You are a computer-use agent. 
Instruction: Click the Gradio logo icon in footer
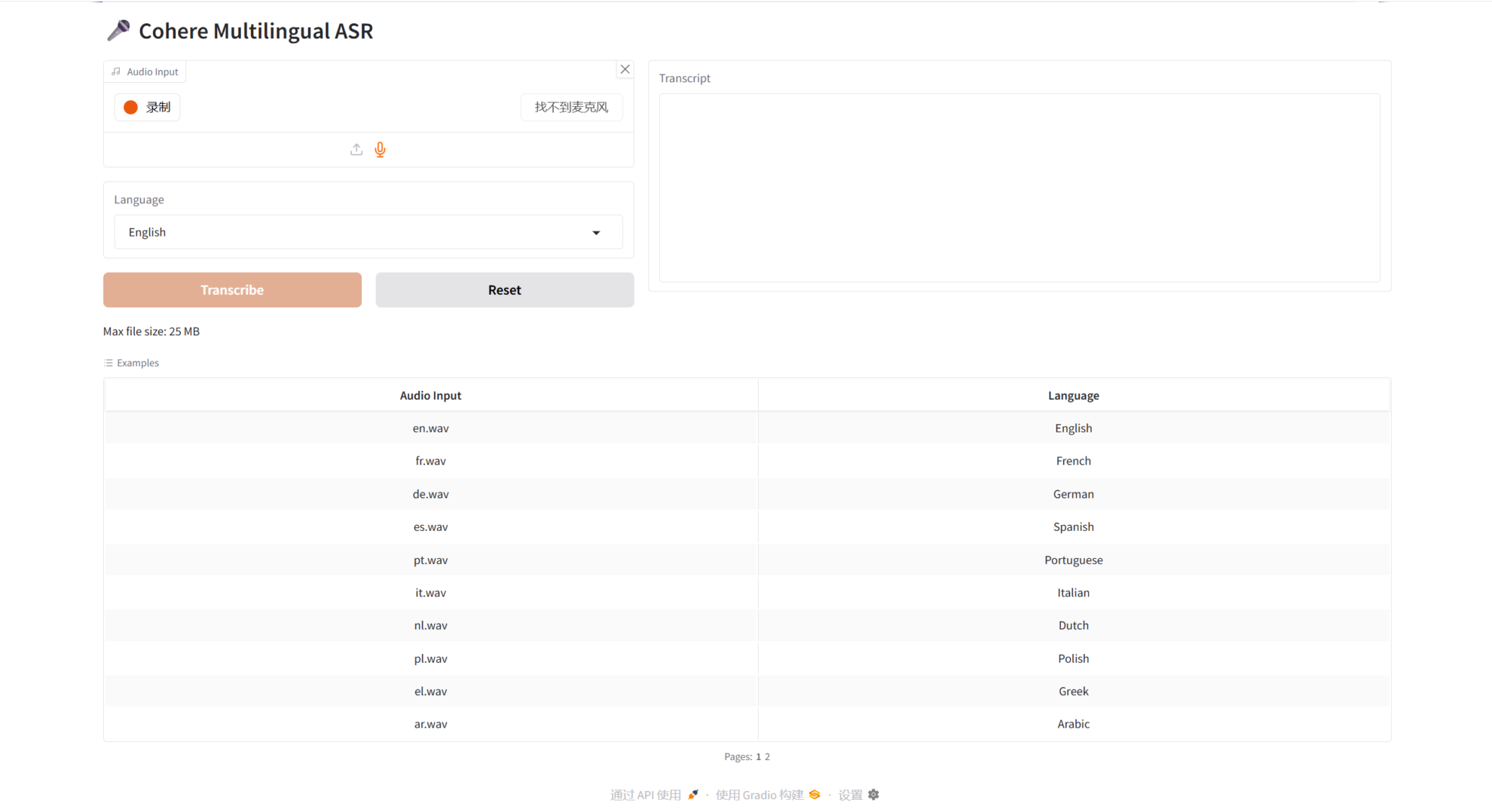click(815, 795)
